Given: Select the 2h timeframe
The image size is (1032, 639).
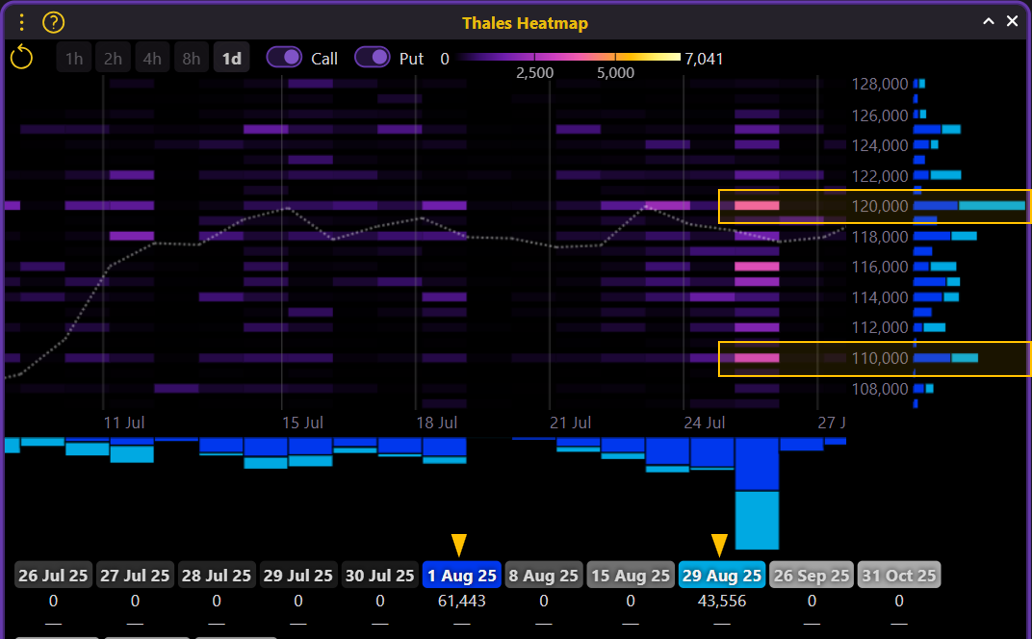Looking at the screenshot, I should point(113,59).
